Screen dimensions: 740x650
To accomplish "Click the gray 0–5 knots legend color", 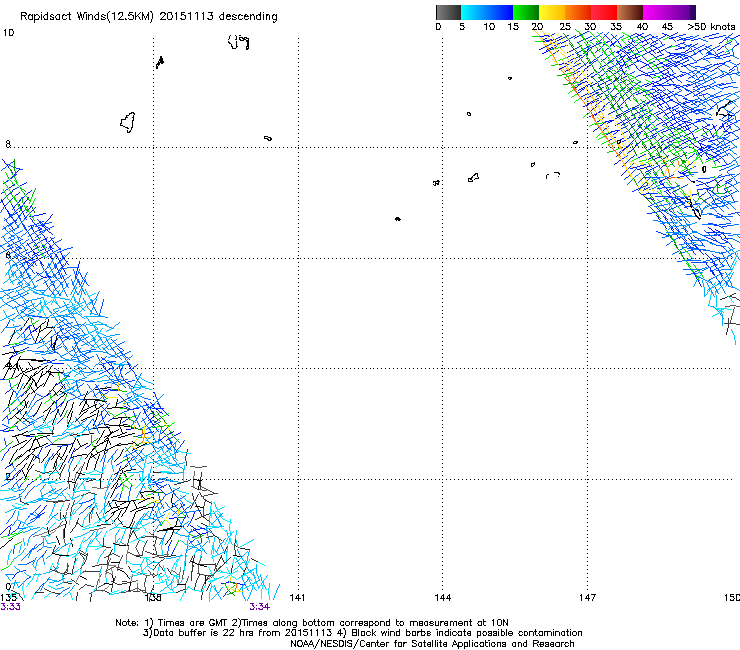I will (x=448, y=12).
